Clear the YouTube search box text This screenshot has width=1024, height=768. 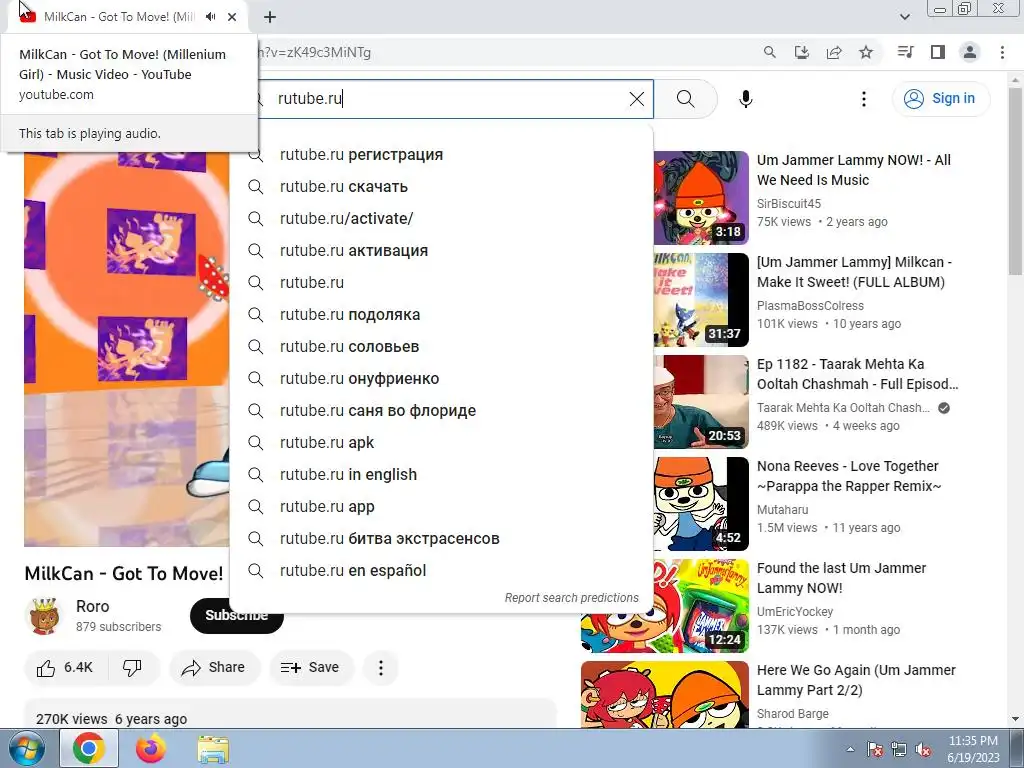tap(637, 99)
